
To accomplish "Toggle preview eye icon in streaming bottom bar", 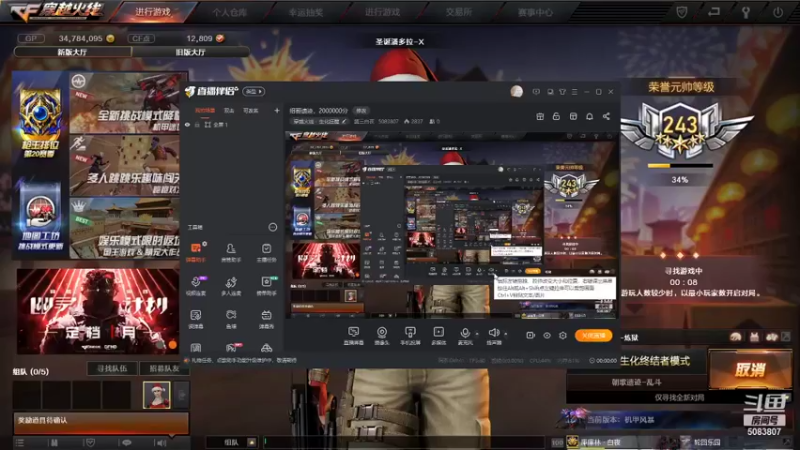I will pyautogui.click(x=547, y=335).
